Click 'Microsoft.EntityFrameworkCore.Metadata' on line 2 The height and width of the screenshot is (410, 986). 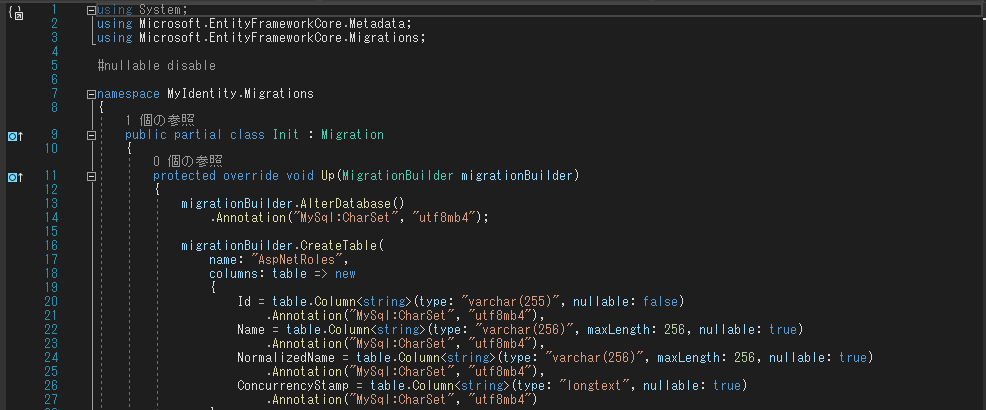click(x=275, y=24)
